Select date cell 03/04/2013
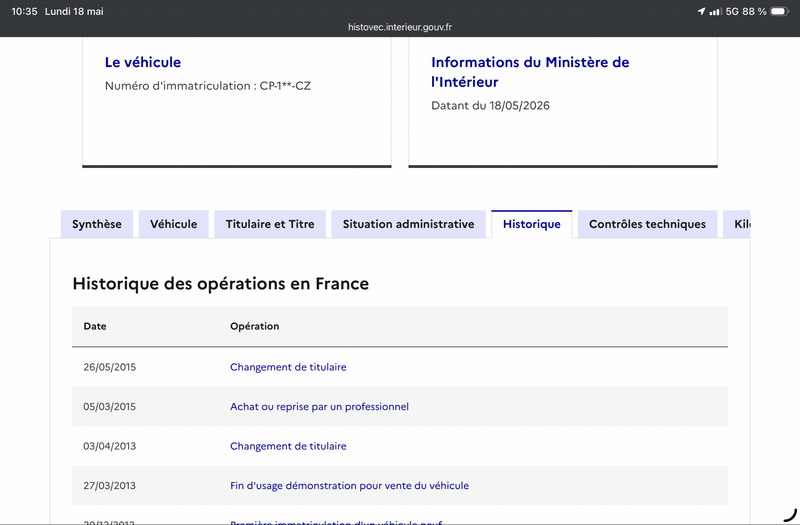This screenshot has height=525, width=800. 110,446
